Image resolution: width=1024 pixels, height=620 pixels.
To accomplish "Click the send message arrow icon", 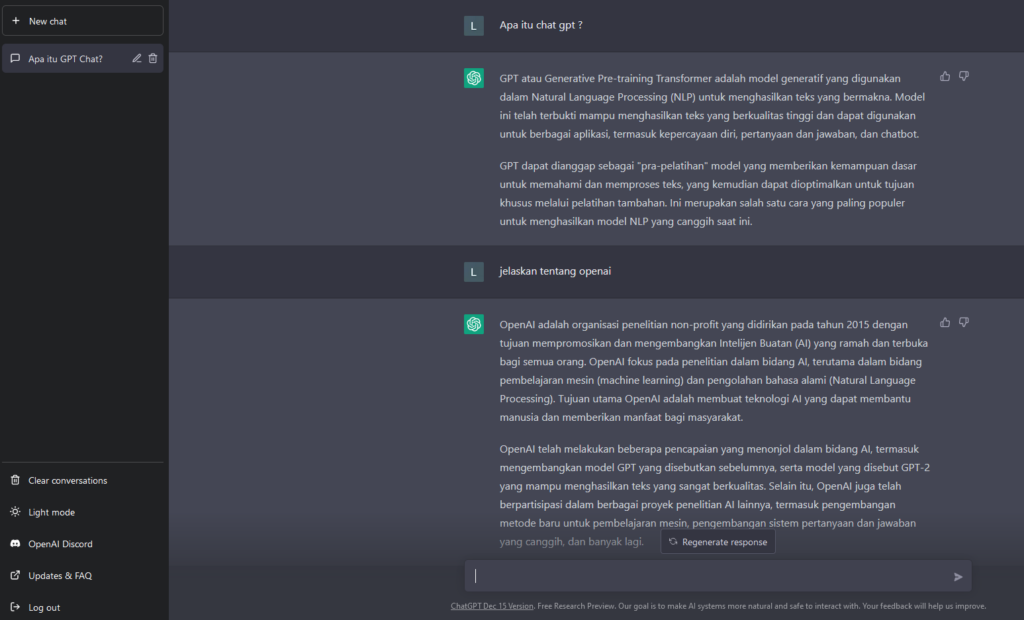I will pos(958,577).
